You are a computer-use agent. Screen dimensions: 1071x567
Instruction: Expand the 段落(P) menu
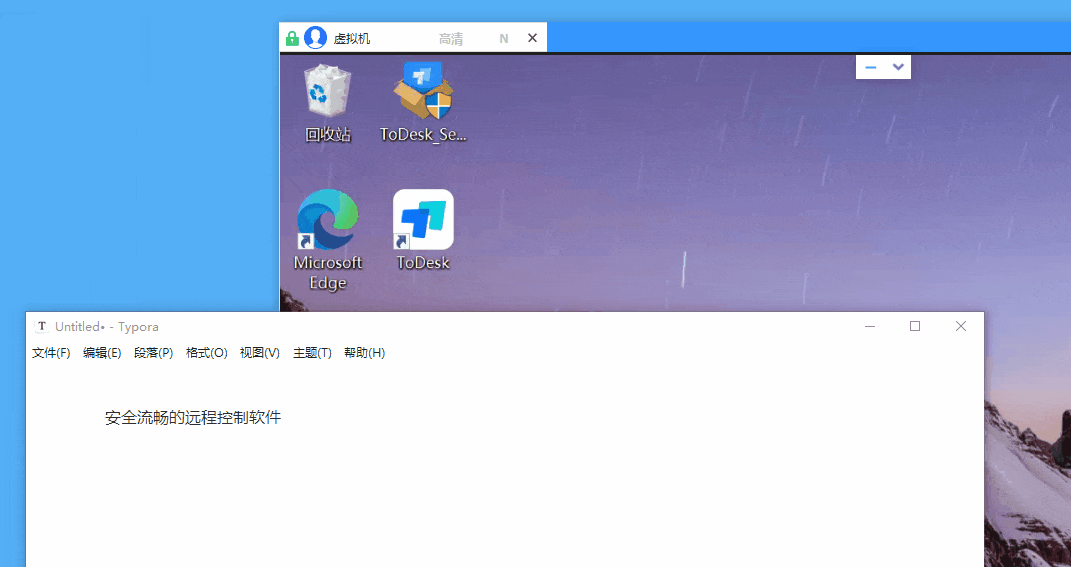click(153, 353)
